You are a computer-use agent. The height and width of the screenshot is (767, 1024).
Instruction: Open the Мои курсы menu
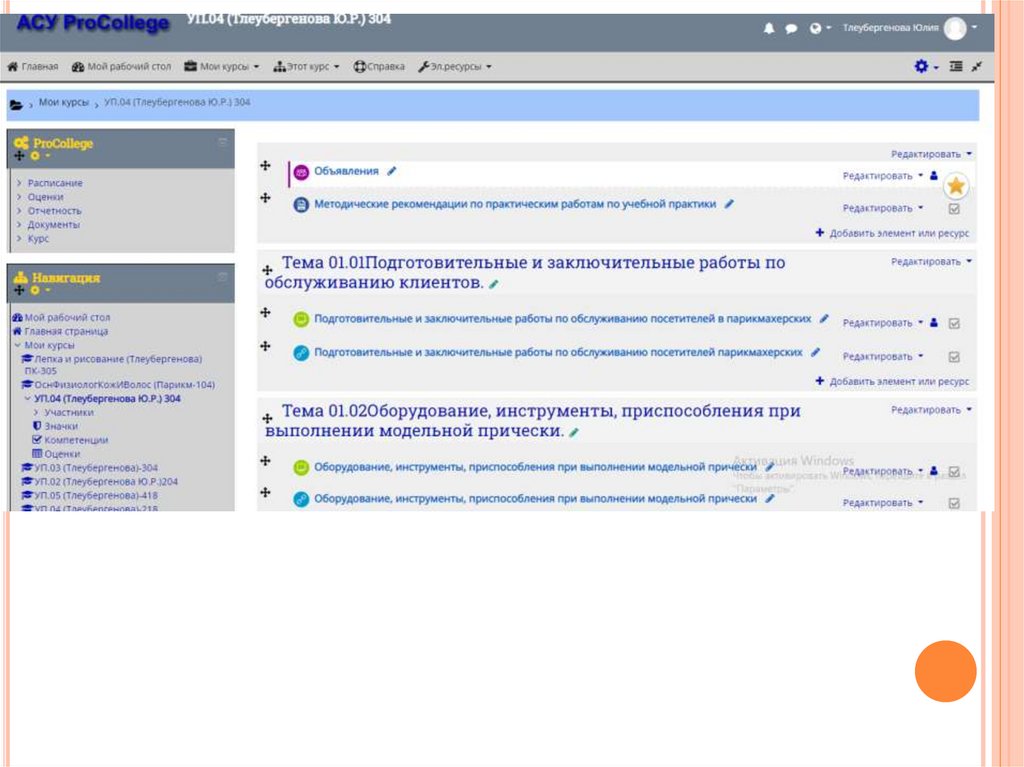[222, 67]
